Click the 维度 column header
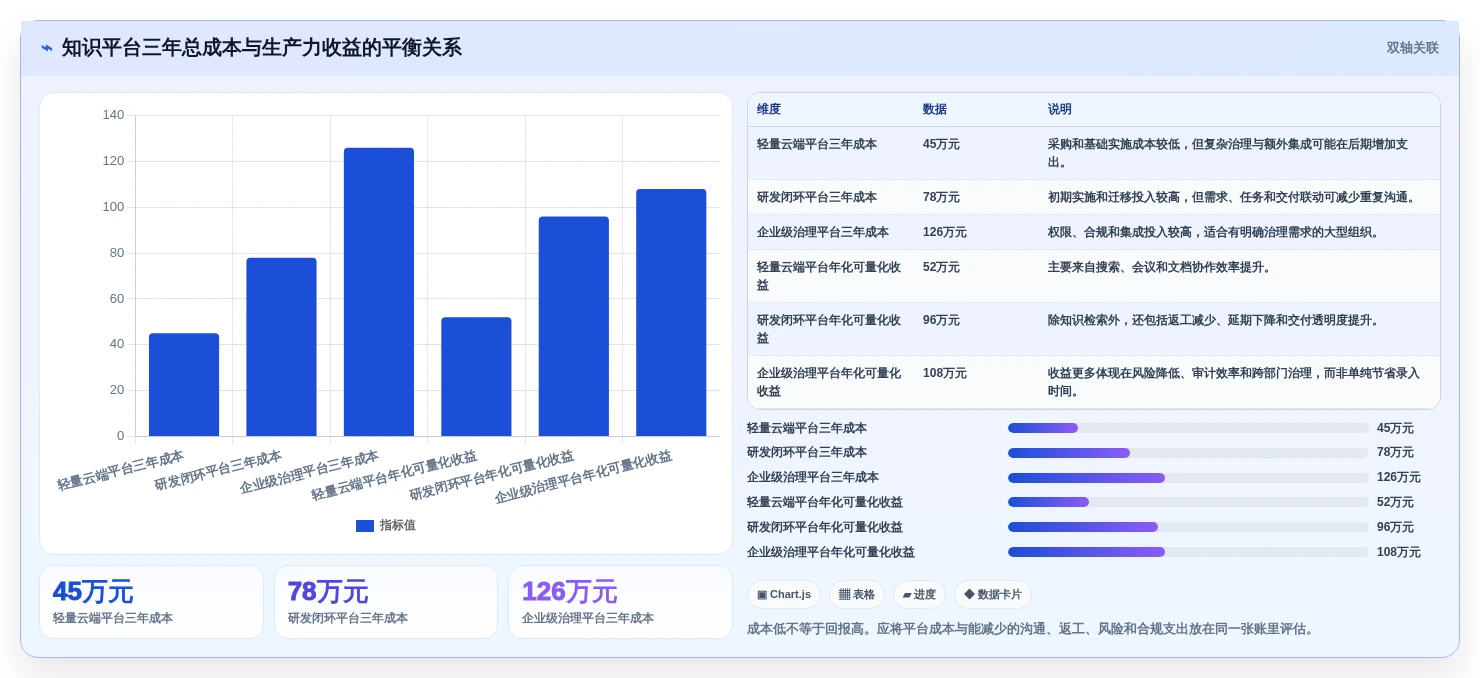The height and width of the screenshot is (678, 1480). coord(769,109)
